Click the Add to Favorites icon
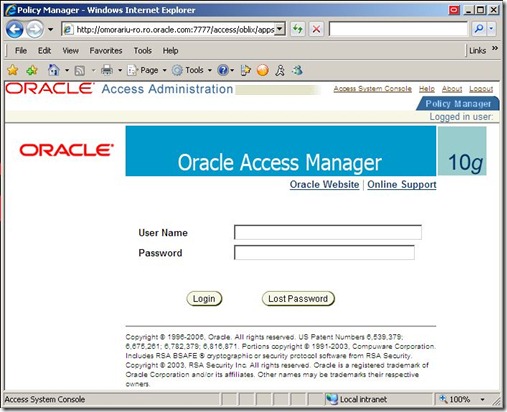507x412 pixels. tap(32, 70)
